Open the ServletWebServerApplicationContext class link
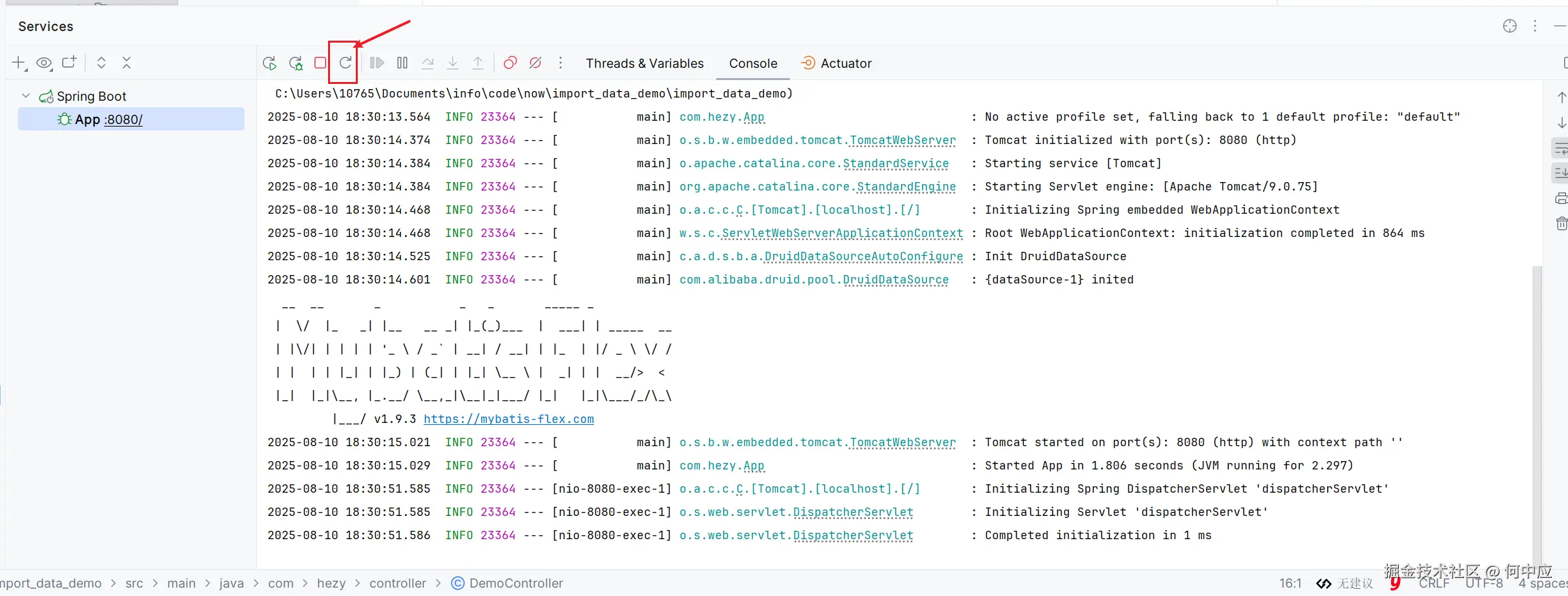1568x596 pixels. coord(843,233)
